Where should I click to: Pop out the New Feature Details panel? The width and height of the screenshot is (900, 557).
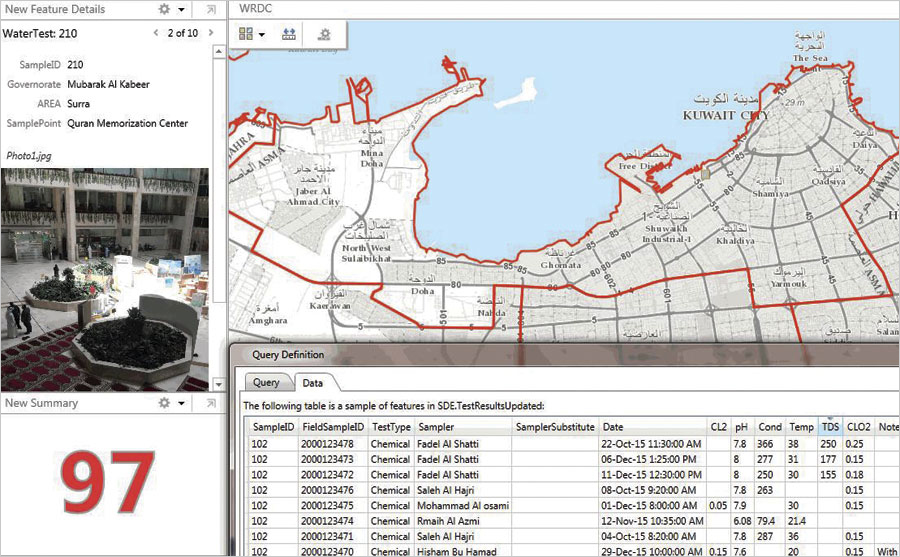pos(211,9)
